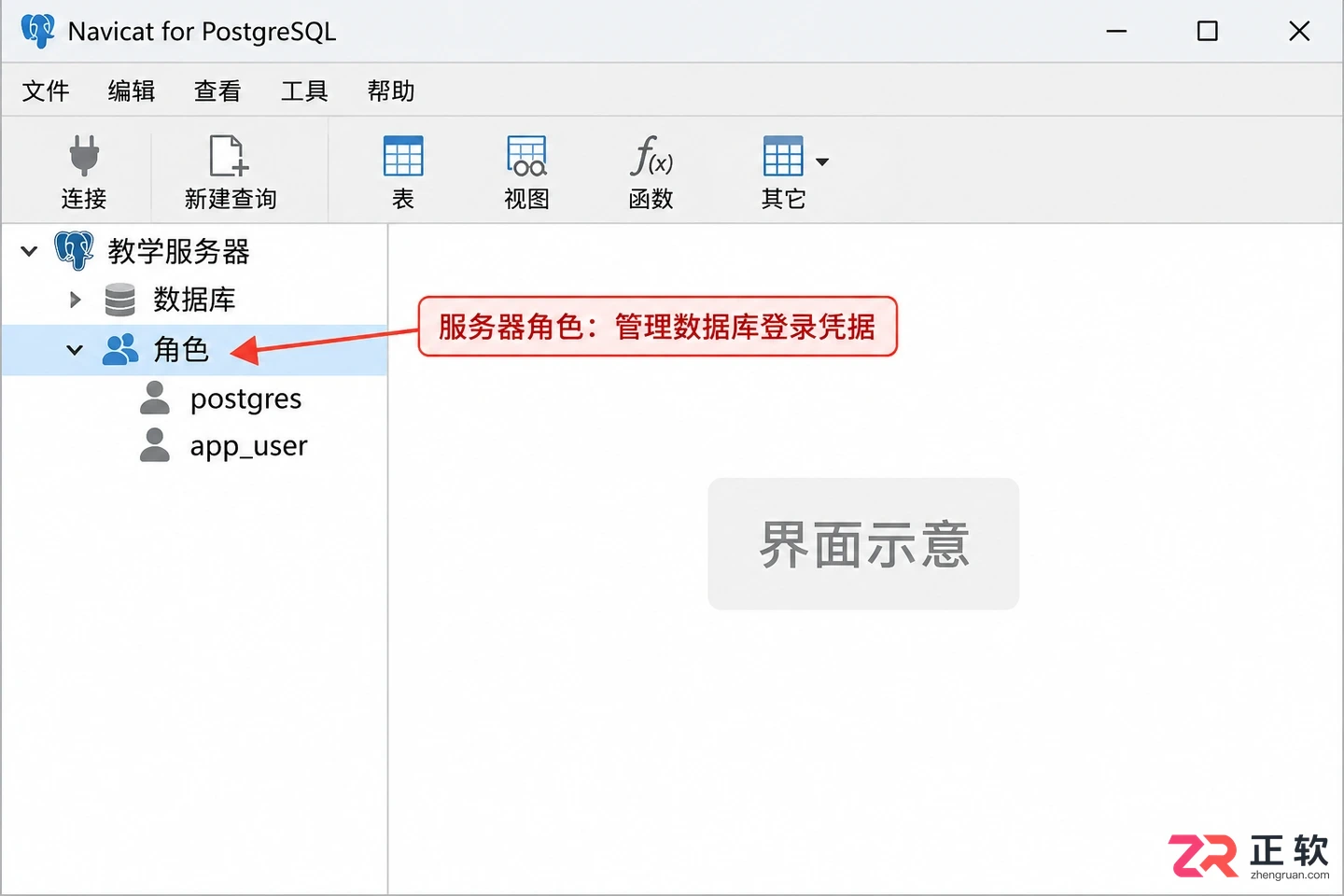The height and width of the screenshot is (896, 1344).
Task: Open the 编辑 menu
Action: tap(132, 91)
